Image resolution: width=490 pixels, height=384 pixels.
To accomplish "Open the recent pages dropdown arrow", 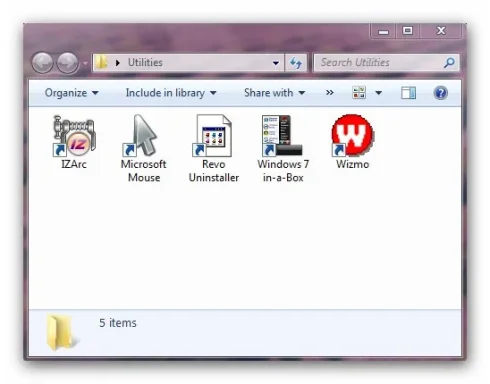I will pyautogui.click(x=85, y=63).
